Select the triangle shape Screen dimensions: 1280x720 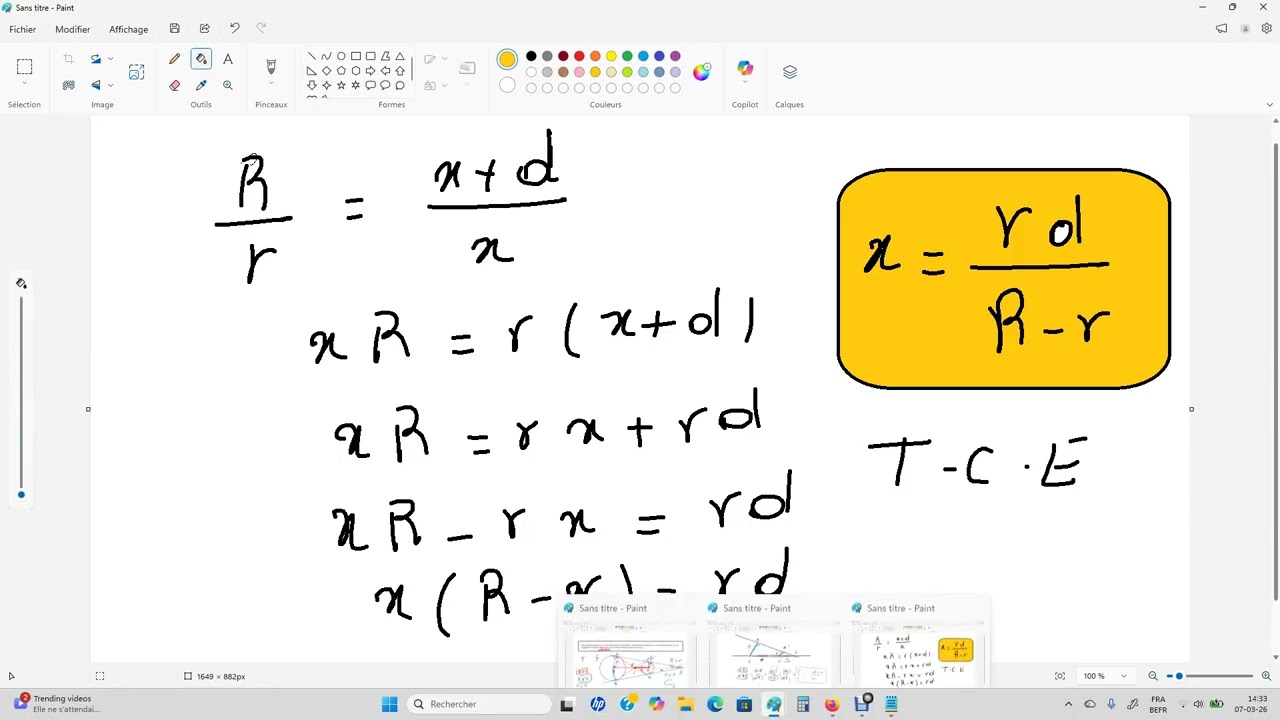pyautogui.click(x=400, y=57)
